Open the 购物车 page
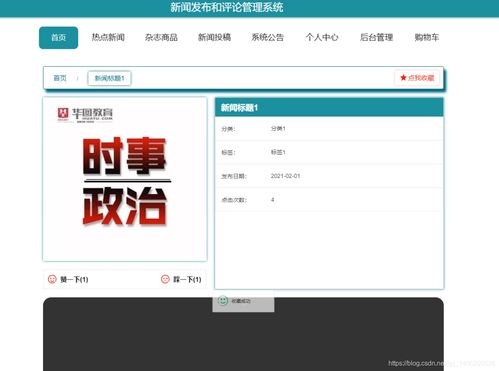499x371 pixels. click(427, 37)
